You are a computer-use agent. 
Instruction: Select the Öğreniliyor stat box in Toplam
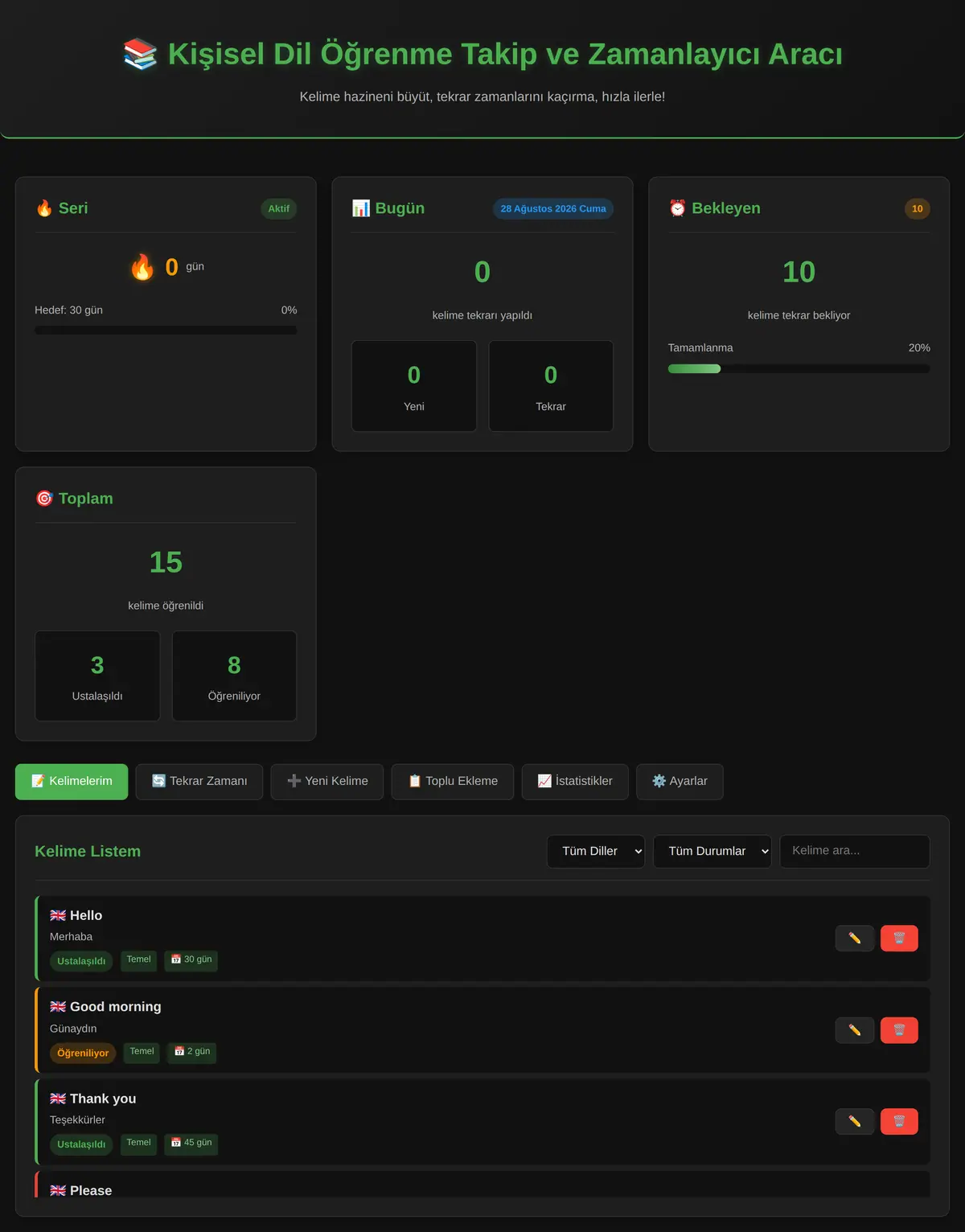tap(234, 676)
